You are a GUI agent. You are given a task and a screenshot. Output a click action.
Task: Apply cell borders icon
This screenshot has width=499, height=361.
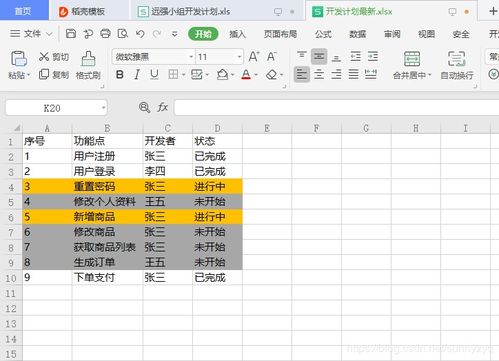(173, 74)
